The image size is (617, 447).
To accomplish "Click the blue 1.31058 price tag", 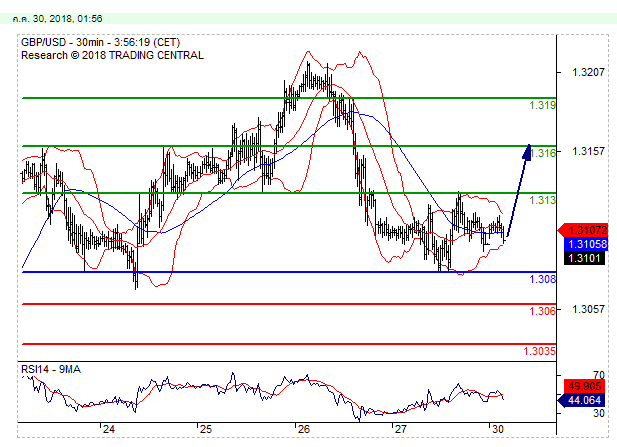I will point(586,244).
